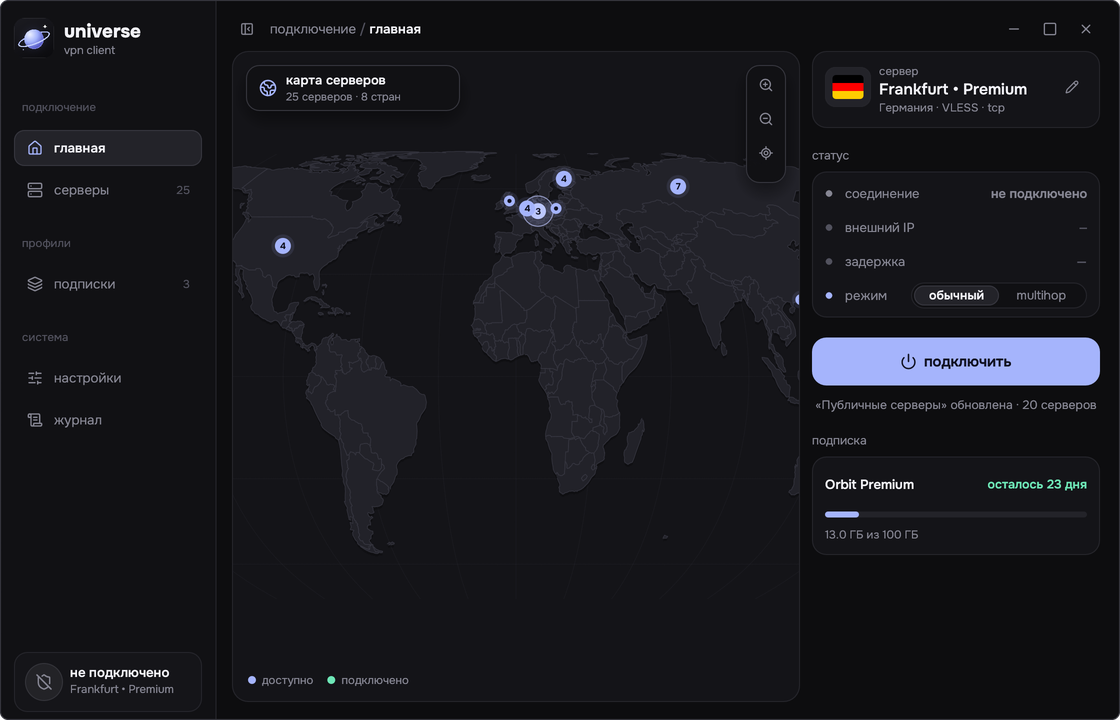1120x720 pixels.
Task: Click the universe planet logo icon
Action: (x=34, y=38)
